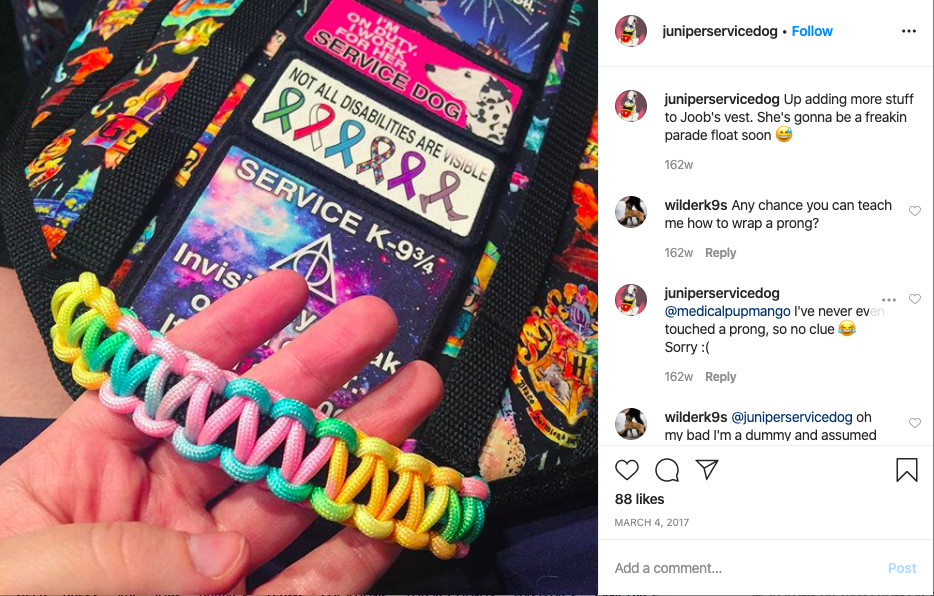Viewport: 934px width, 596px height.
Task: Save post with the bookmark icon
Action: [907, 470]
